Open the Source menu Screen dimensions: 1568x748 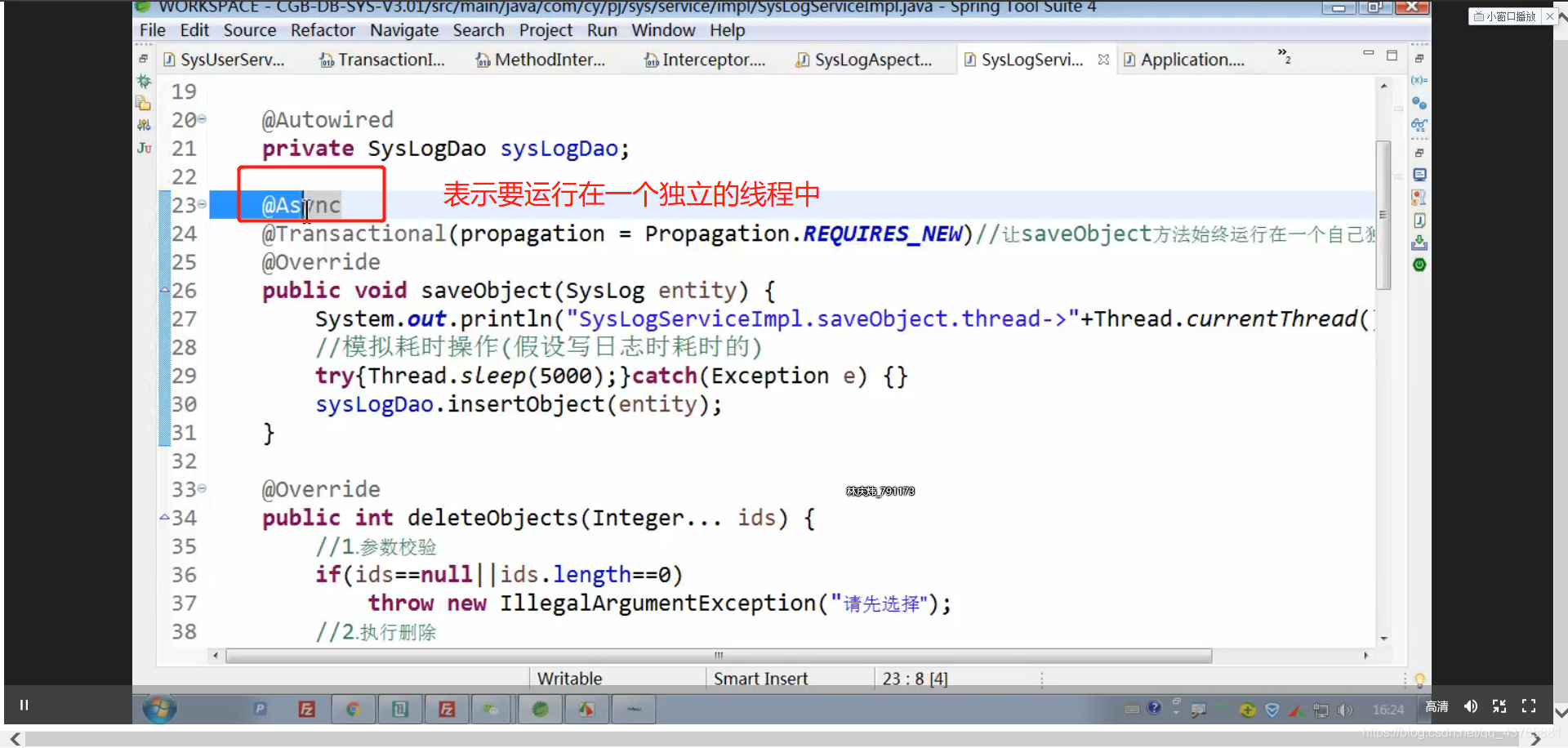pyautogui.click(x=250, y=30)
